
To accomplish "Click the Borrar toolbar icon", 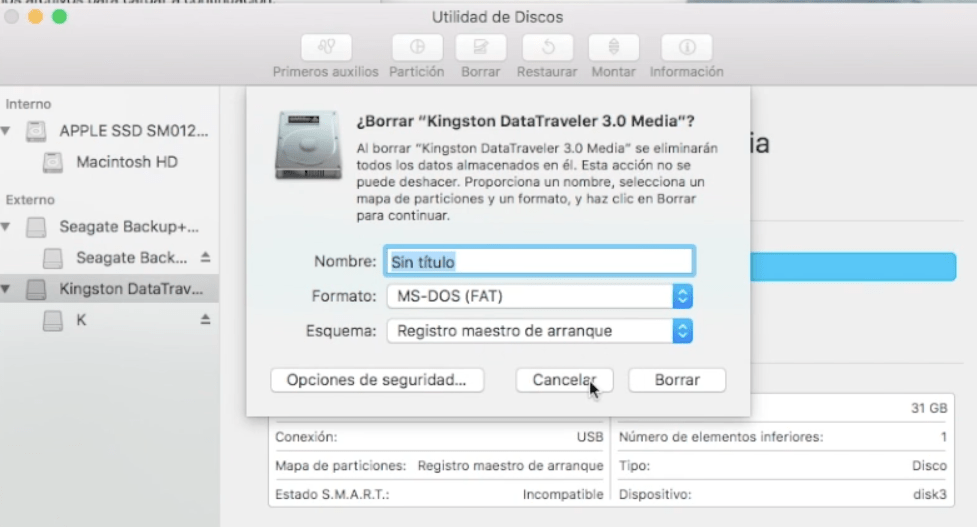I will (x=481, y=48).
